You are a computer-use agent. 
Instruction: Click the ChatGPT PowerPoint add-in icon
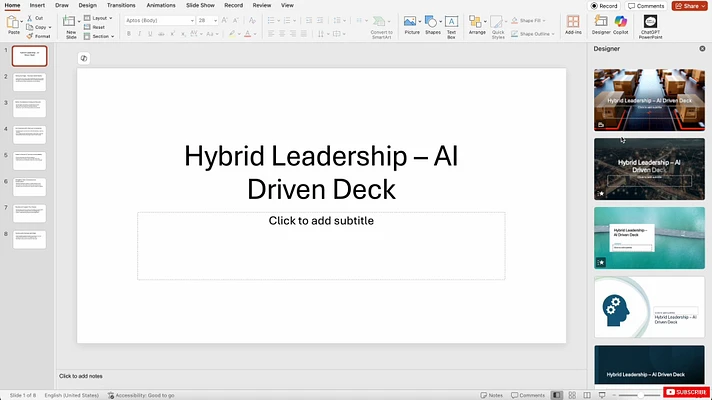650,22
